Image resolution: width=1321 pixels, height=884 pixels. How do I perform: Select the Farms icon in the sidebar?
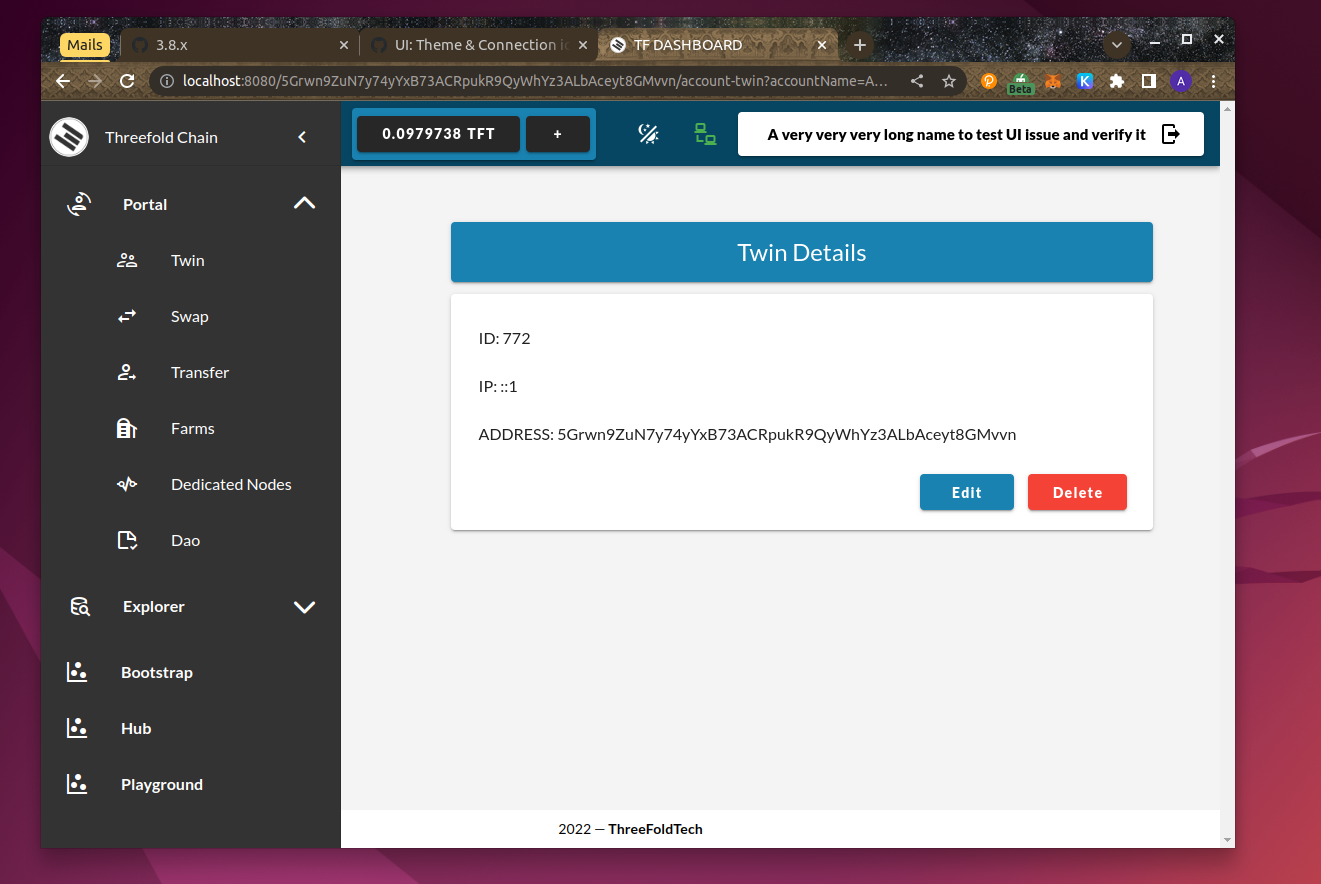127,427
